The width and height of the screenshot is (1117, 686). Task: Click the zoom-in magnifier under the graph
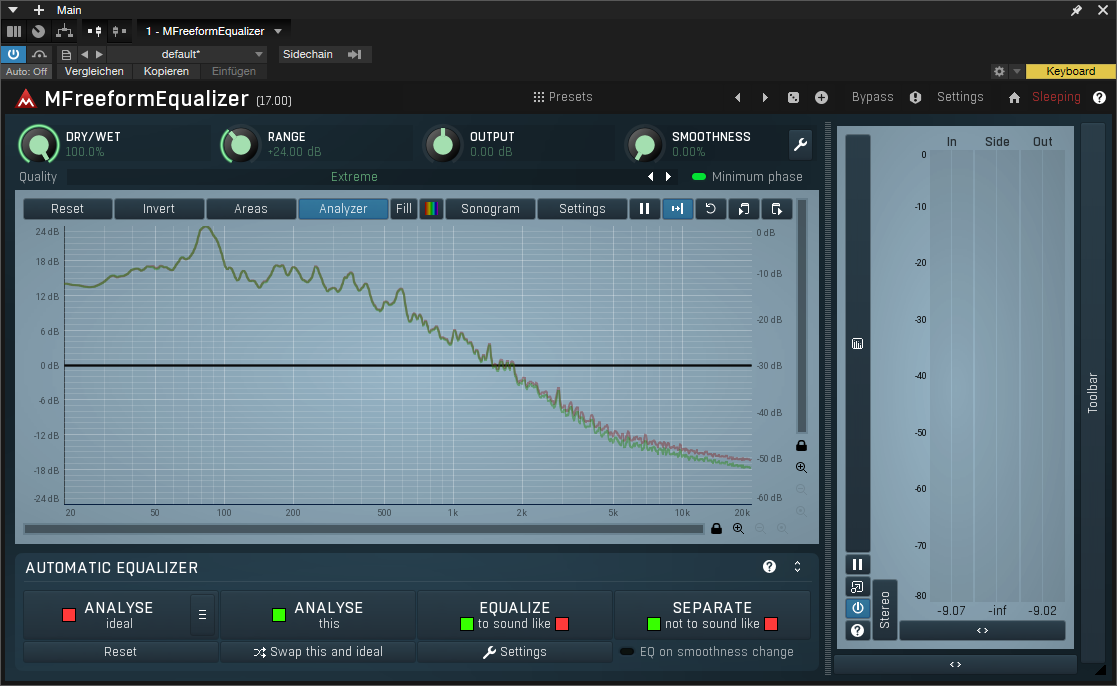(x=738, y=528)
